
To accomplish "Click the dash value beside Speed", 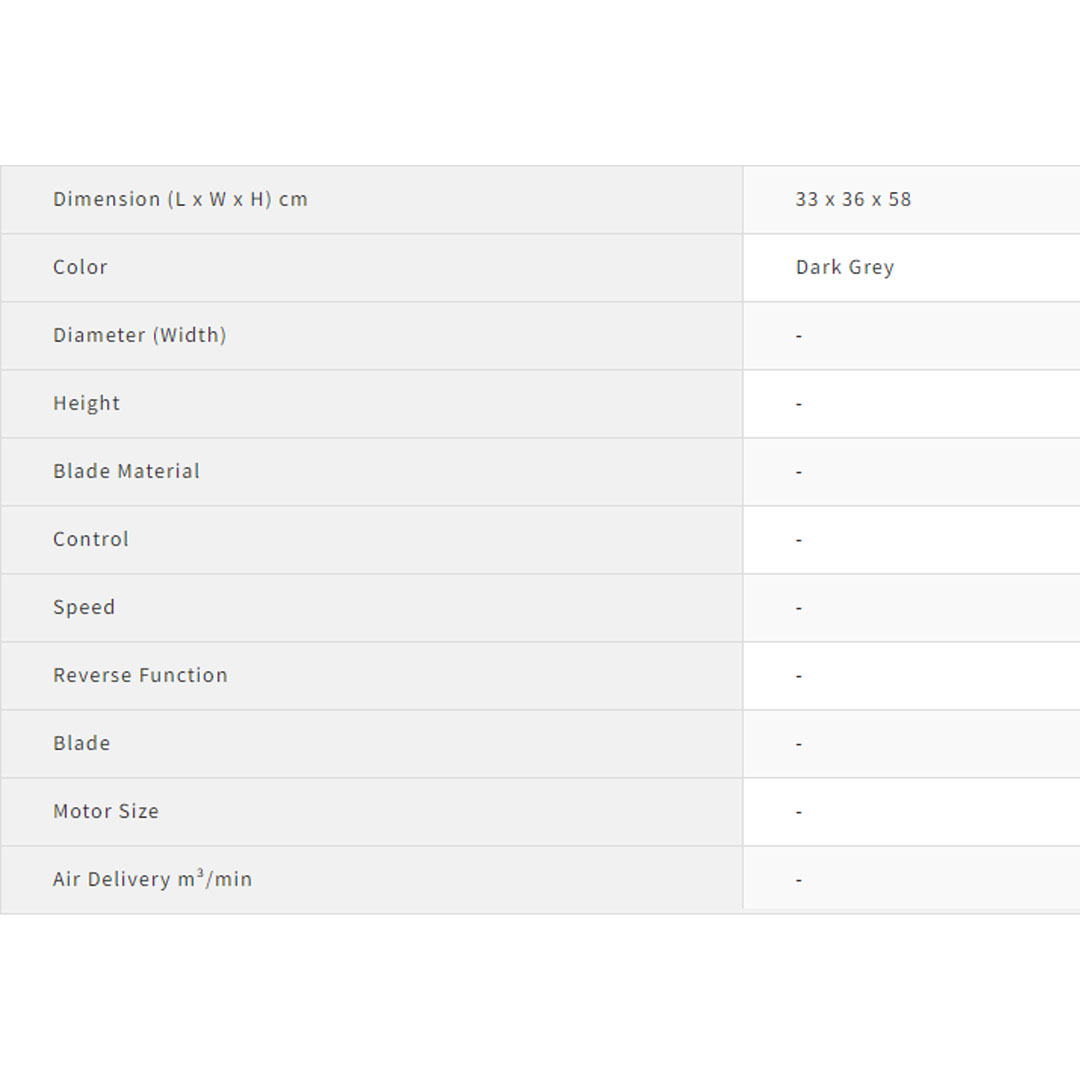I will (799, 608).
